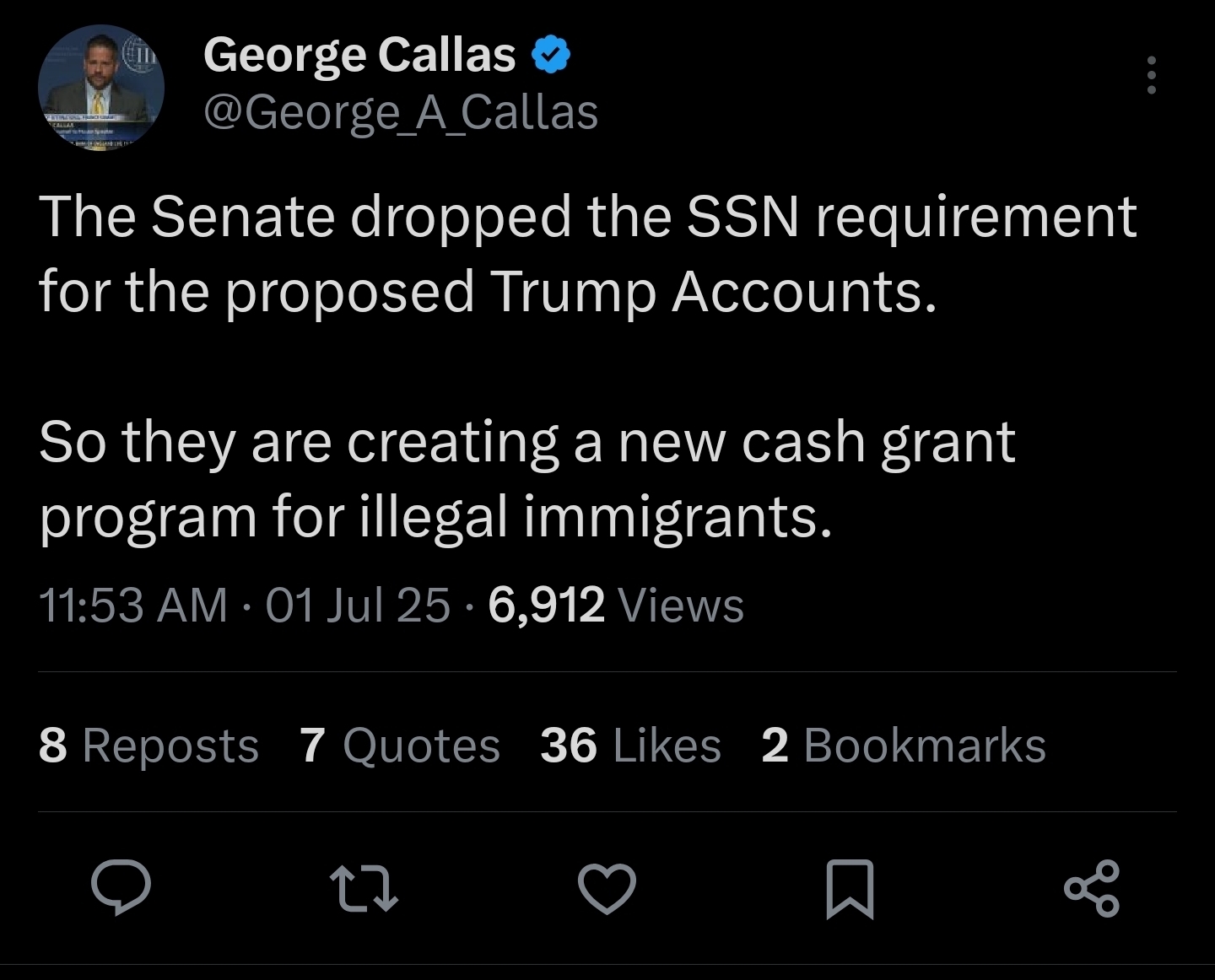Tap the repost arrows icon
Screen dimensions: 1215x980
(x=364, y=889)
